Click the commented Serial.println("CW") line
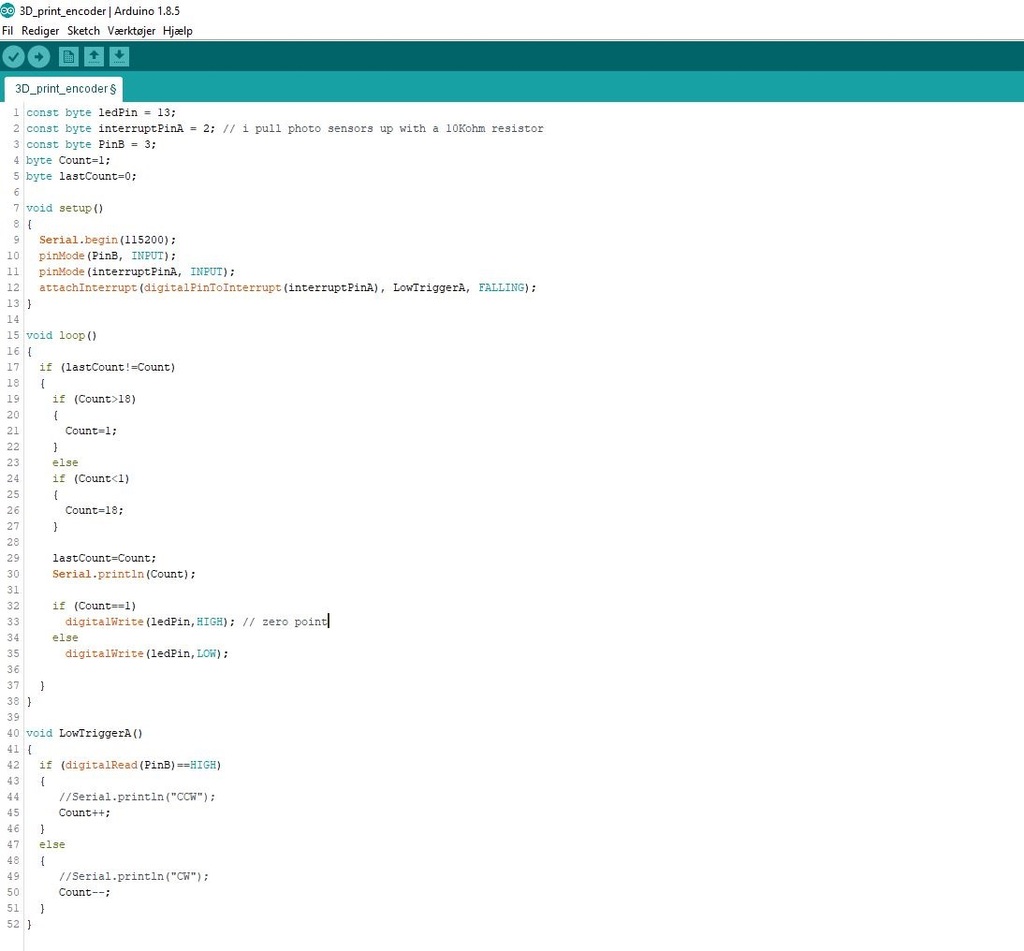 pyautogui.click(x=134, y=877)
